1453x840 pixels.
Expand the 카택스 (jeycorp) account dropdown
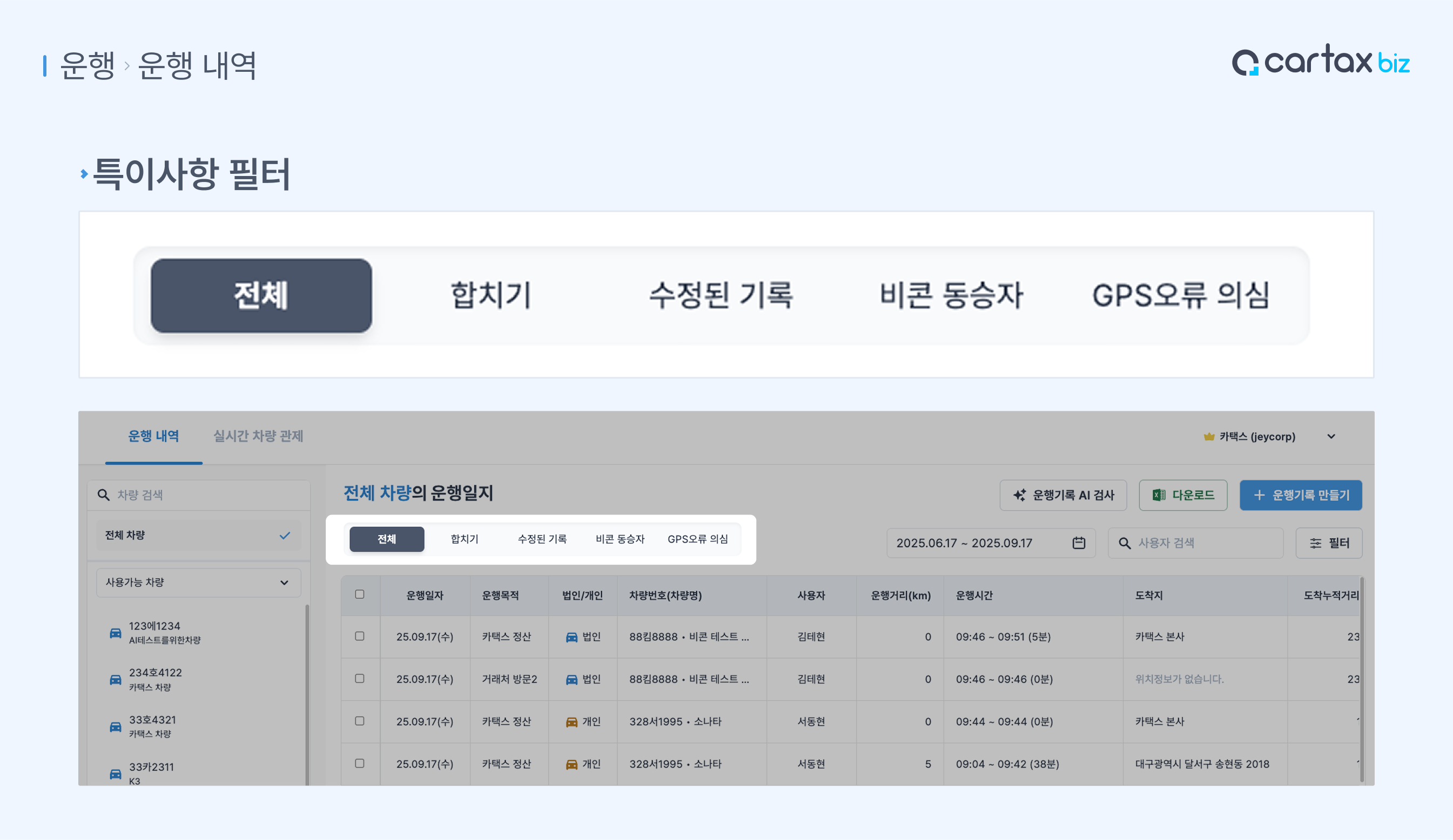pos(1331,436)
